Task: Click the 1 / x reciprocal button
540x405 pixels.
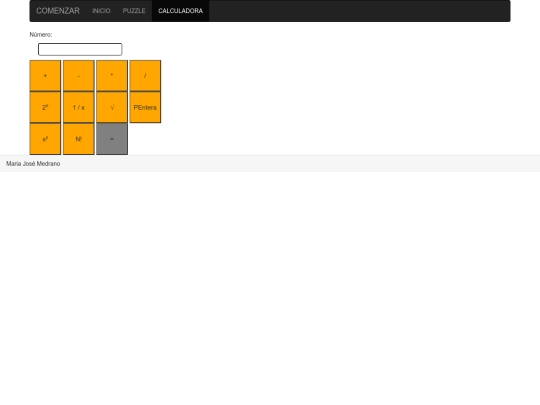Action: pos(79,107)
